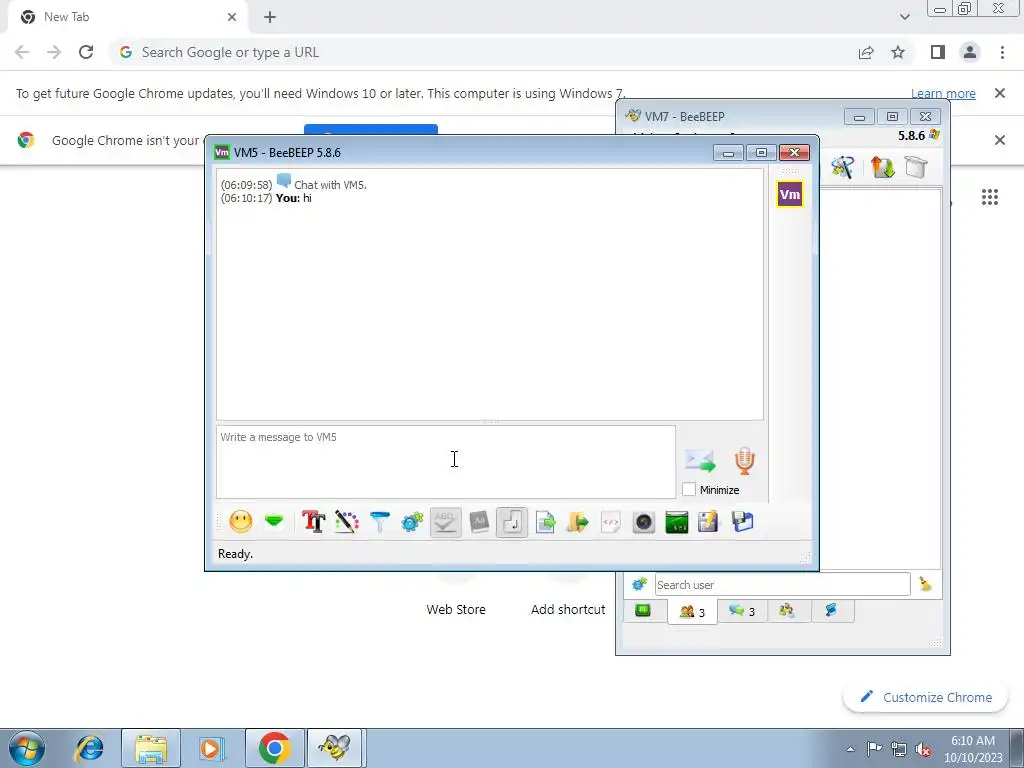The height and width of the screenshot is (768, 1024).
Task: Click the Customize Chrome button
Action: tap(926, 697)
